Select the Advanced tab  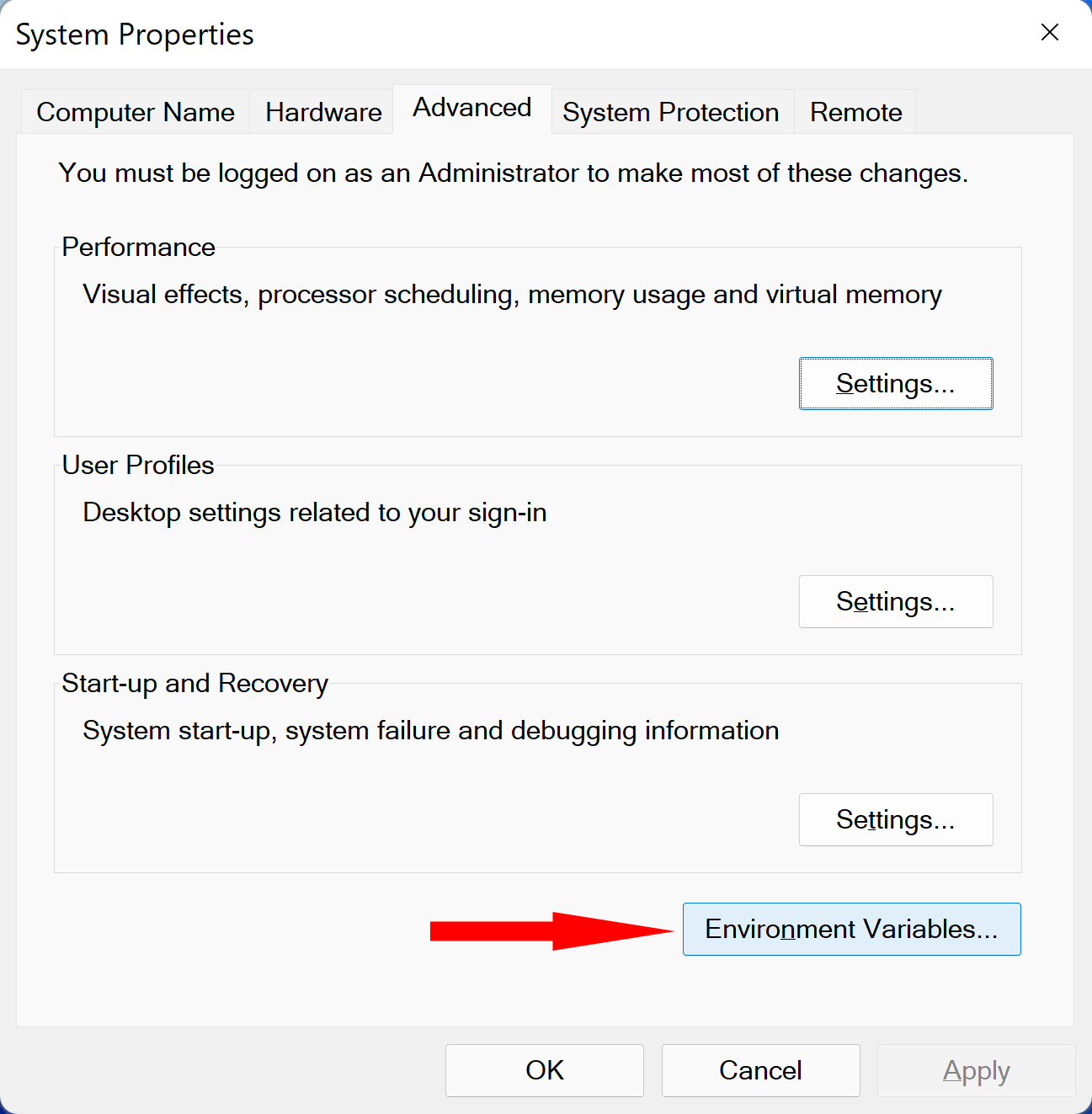click(x=471, y=109)
